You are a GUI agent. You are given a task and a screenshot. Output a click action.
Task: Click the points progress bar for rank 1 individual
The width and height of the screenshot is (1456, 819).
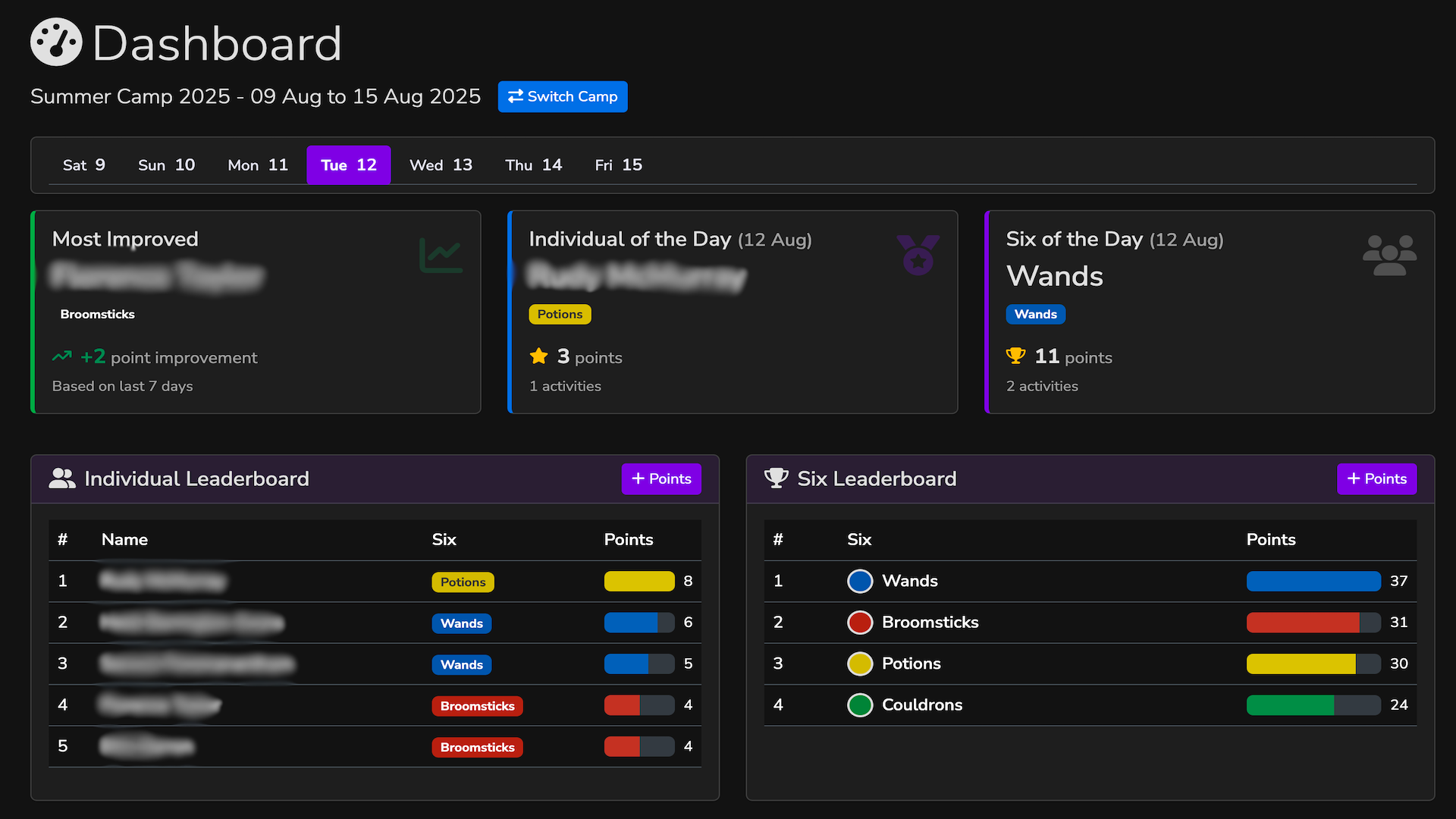click(x=639, y=581)
